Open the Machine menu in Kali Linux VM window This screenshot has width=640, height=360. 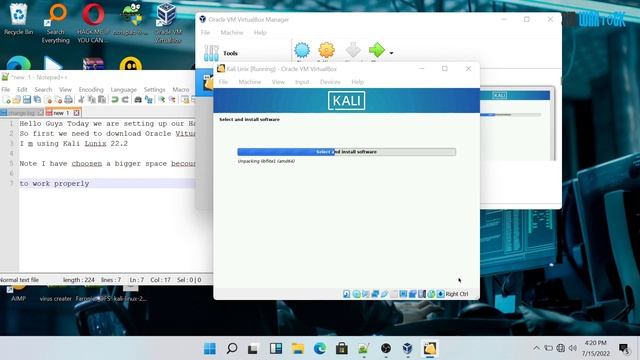(250, 82)
